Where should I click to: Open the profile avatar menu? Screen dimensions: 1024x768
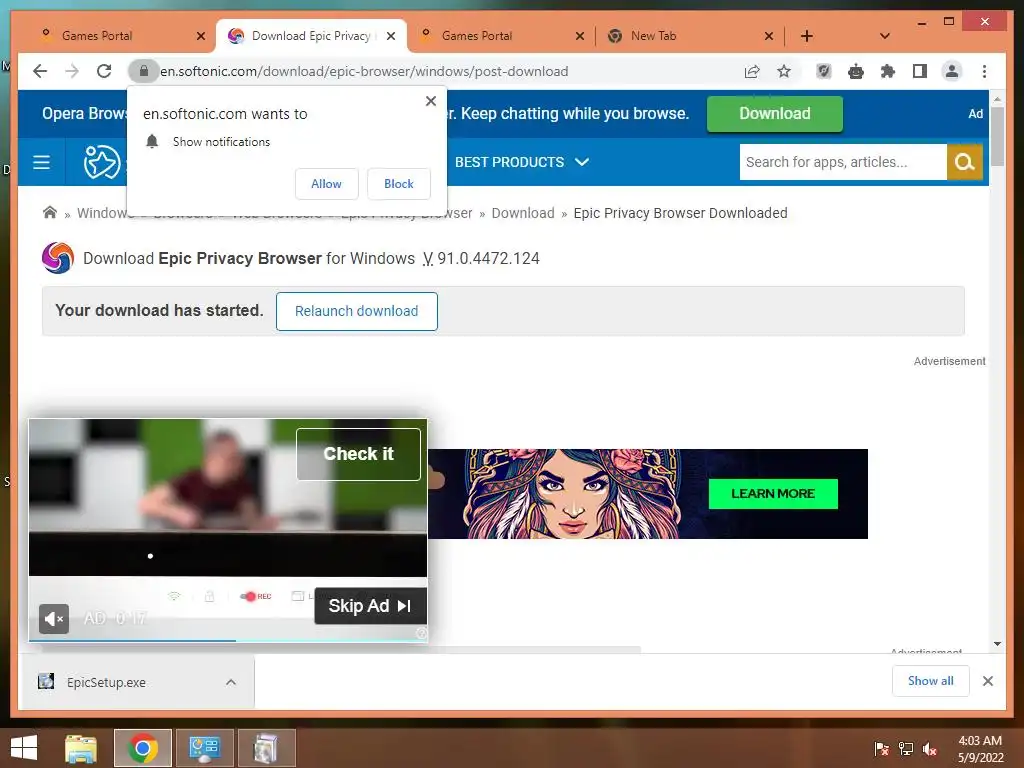coord(952,71)
